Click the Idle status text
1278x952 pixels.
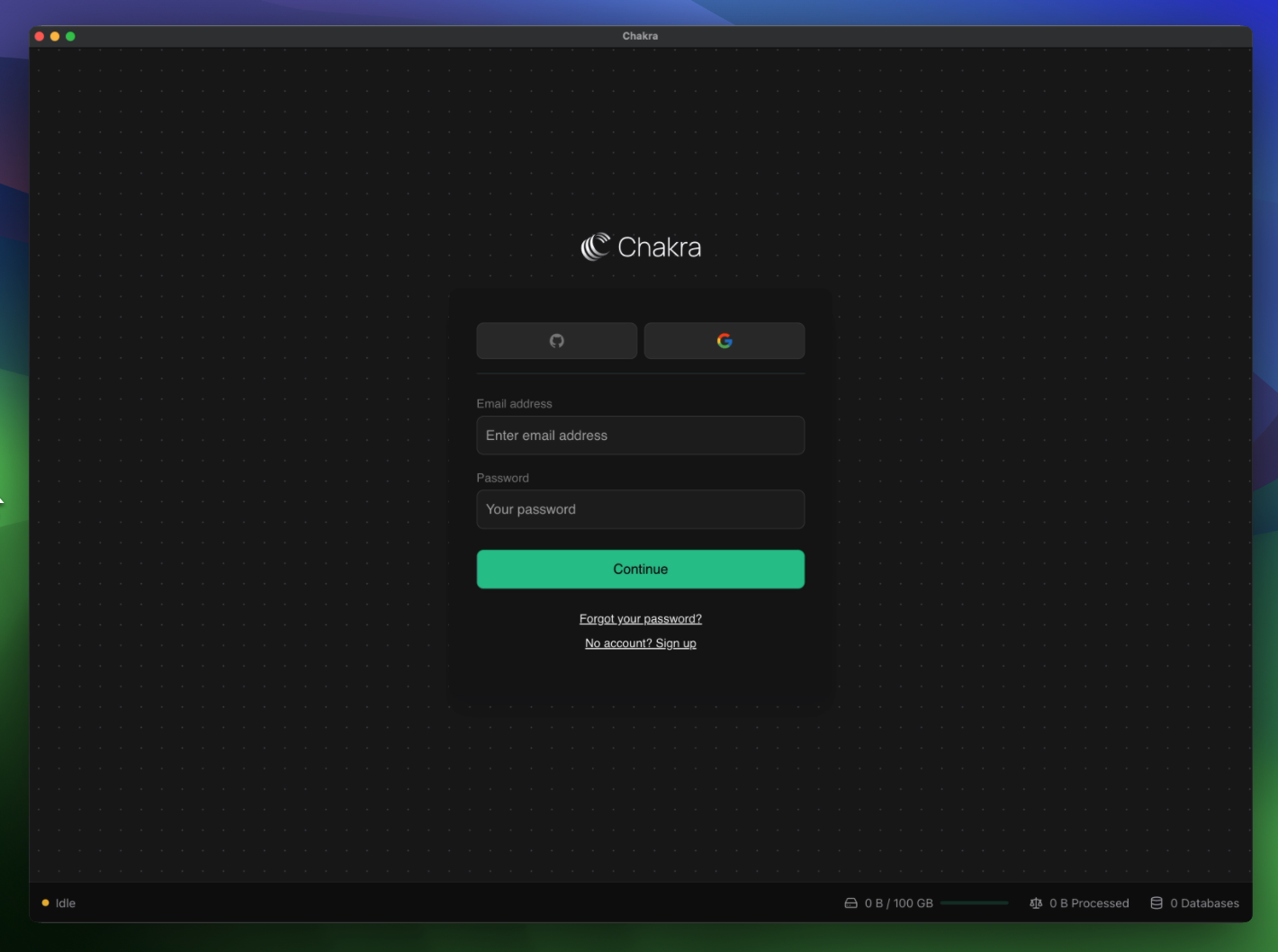pos(66,903)
